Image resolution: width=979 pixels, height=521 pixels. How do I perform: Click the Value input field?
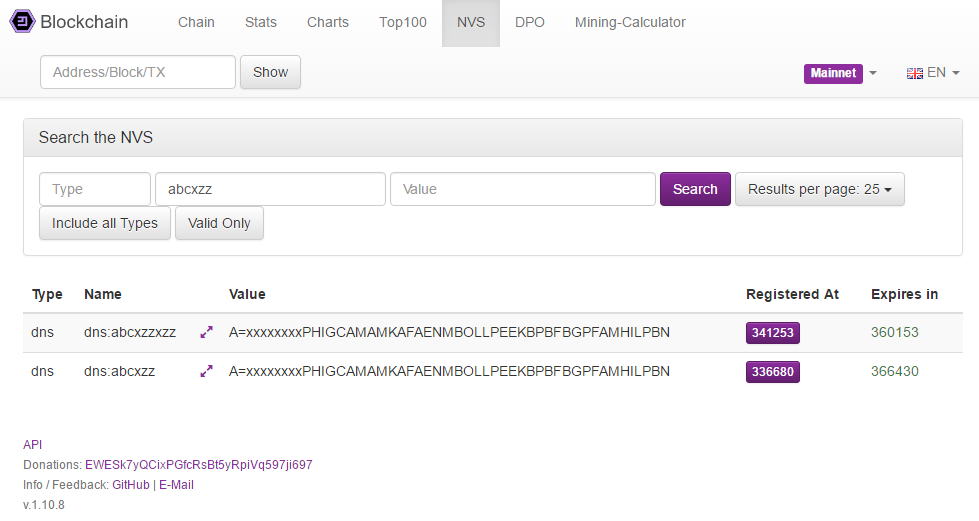click(523, 189)
